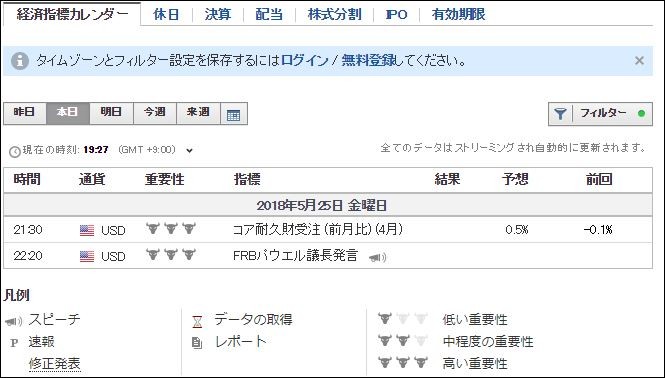Click the US flag in the 22:20 row
Screen dimensions: 665x378
coord(87,256)
